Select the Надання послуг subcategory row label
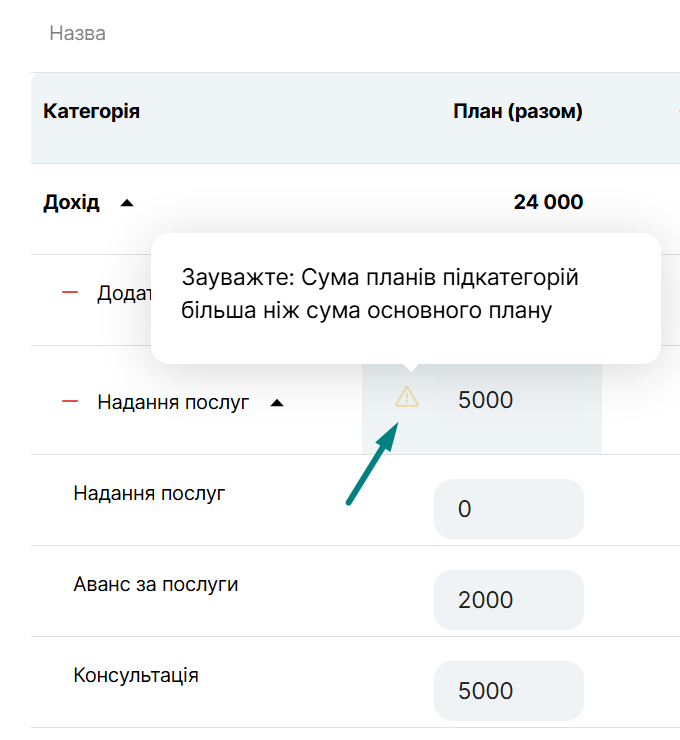Screen dimensions: 680x740 pyautogui.click(x=150, y=493)
